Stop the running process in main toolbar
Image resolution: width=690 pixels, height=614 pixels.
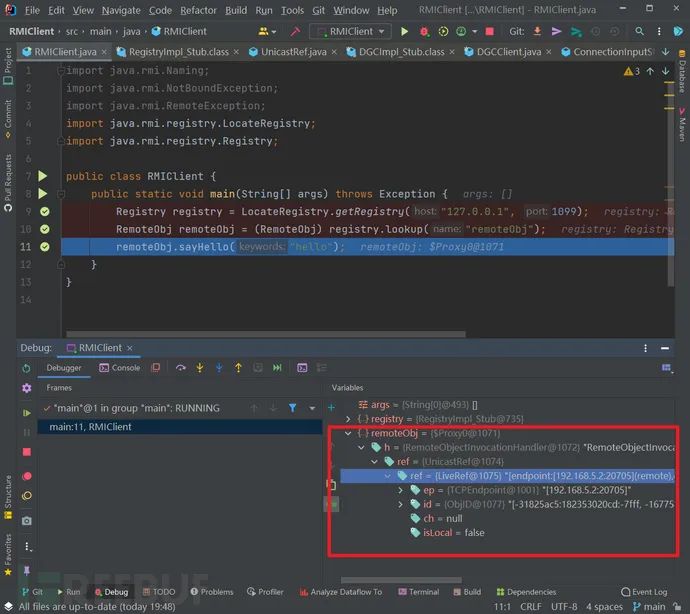point(489,31)
